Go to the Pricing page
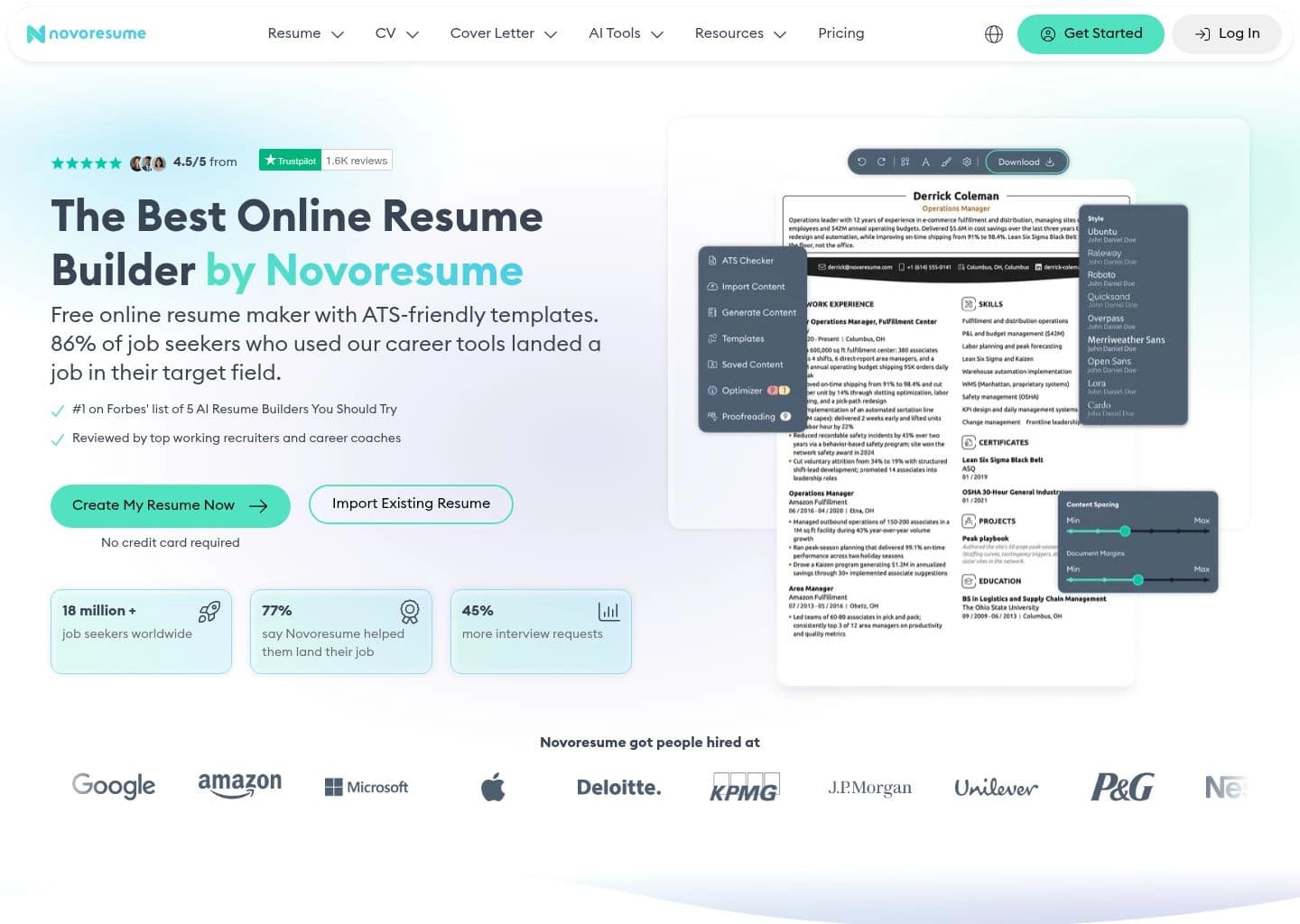 [841, 33]
